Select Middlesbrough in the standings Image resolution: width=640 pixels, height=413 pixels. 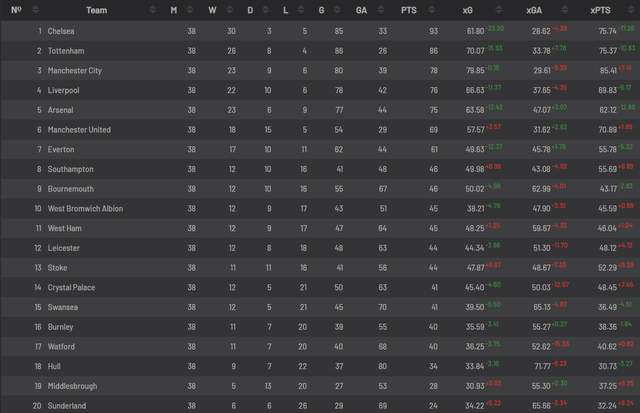pyautogui.click(x=75, y=385)
